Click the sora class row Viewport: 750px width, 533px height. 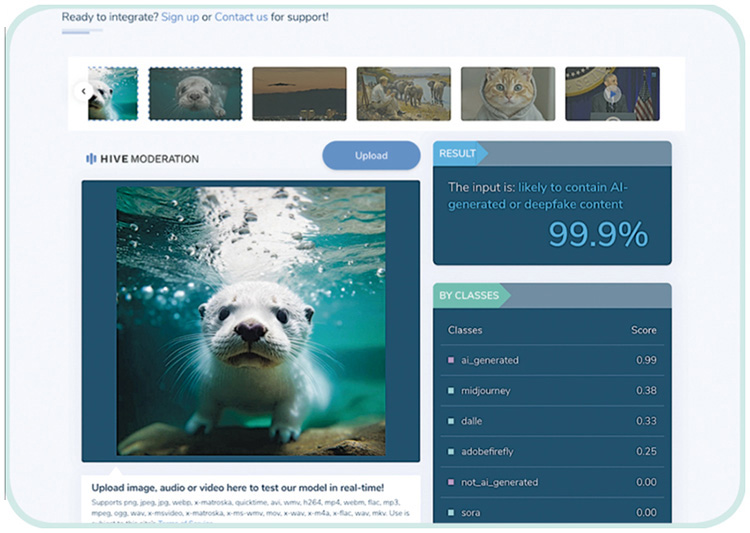click(552, 512)
